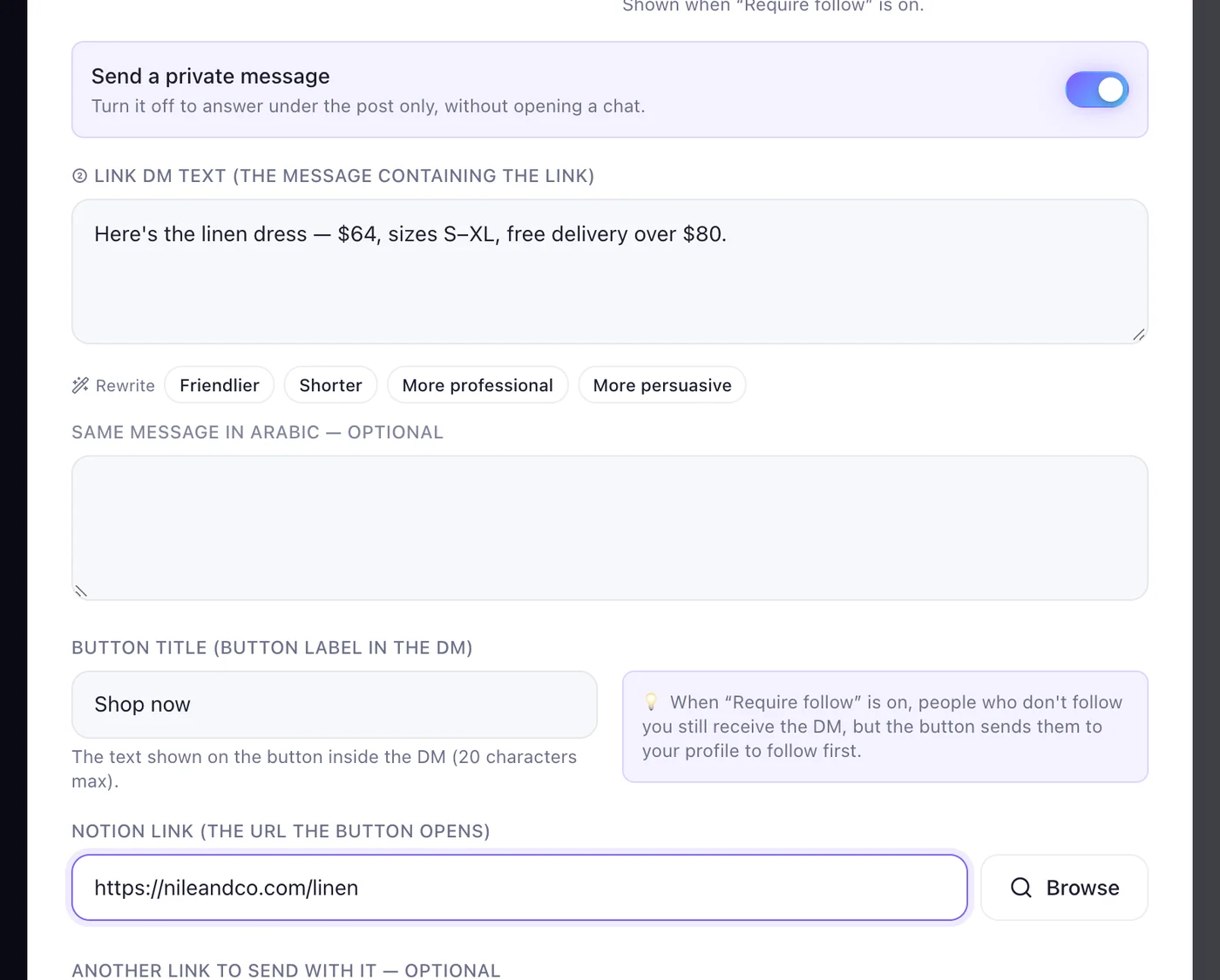Click the Send a private message heading

coord(210,77)
